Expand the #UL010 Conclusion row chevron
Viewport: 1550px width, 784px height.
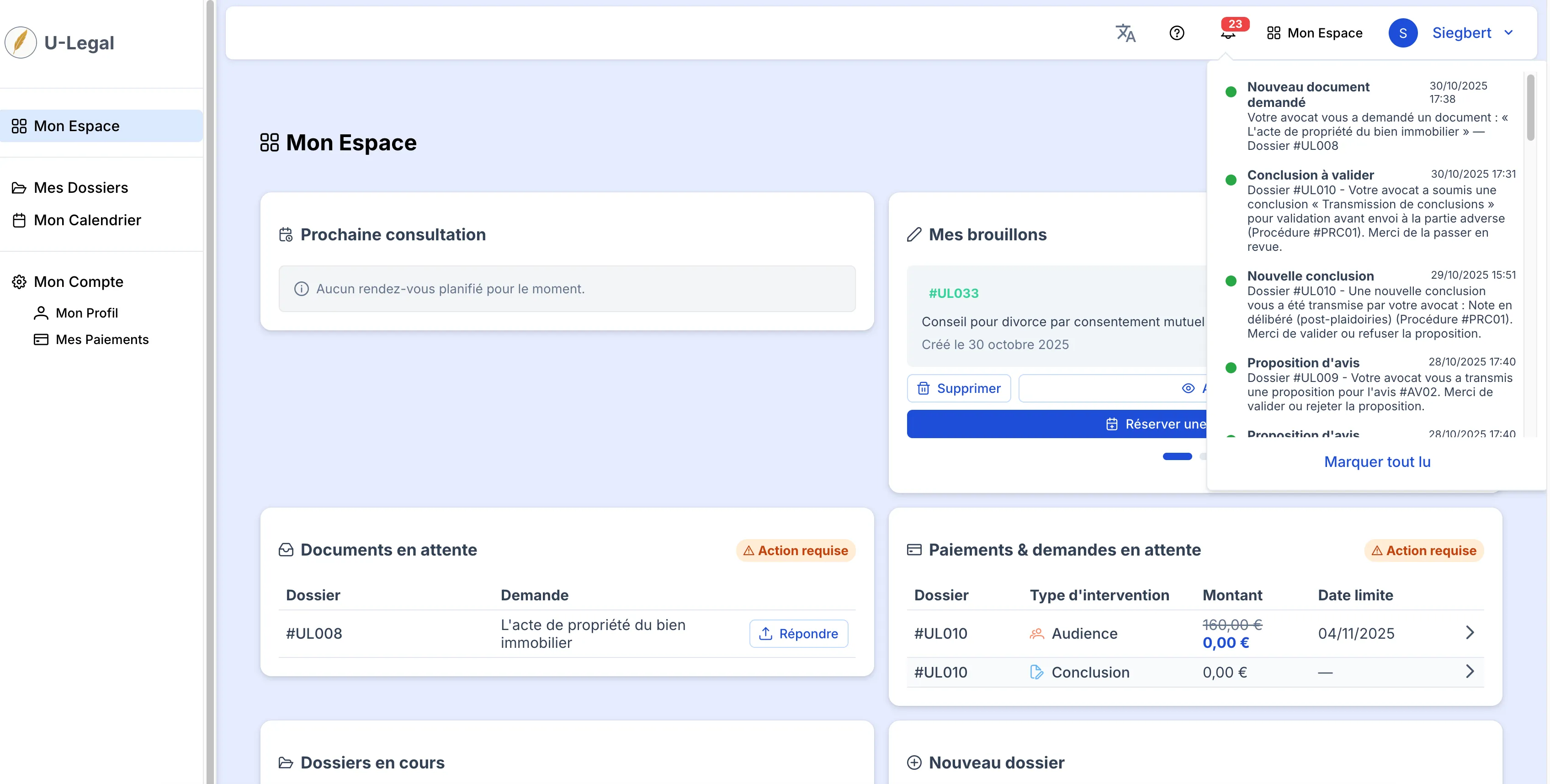[x=1470, y=672]
